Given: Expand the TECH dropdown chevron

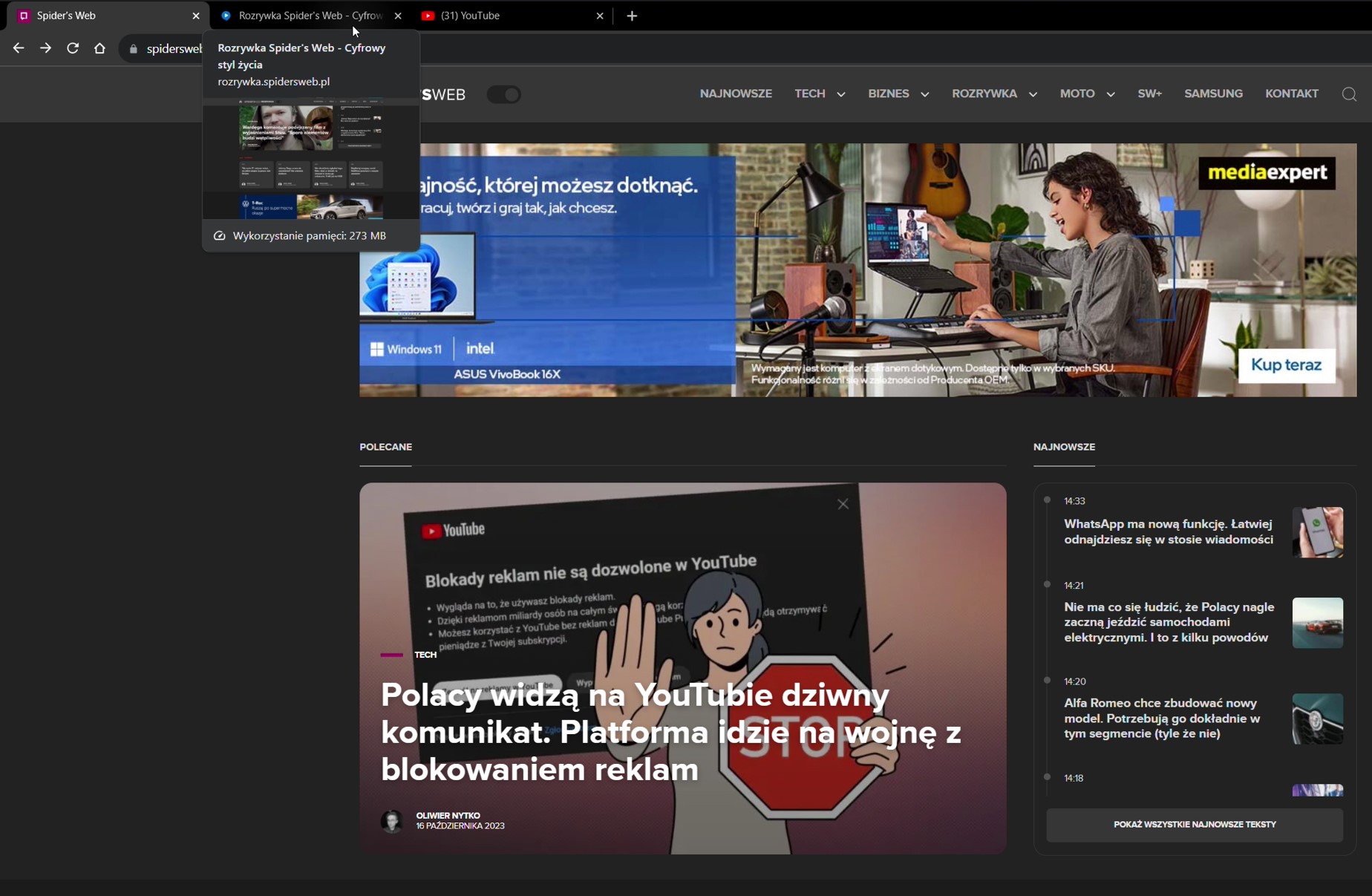Looking at the screenshot, I should (x=841, y=94).
